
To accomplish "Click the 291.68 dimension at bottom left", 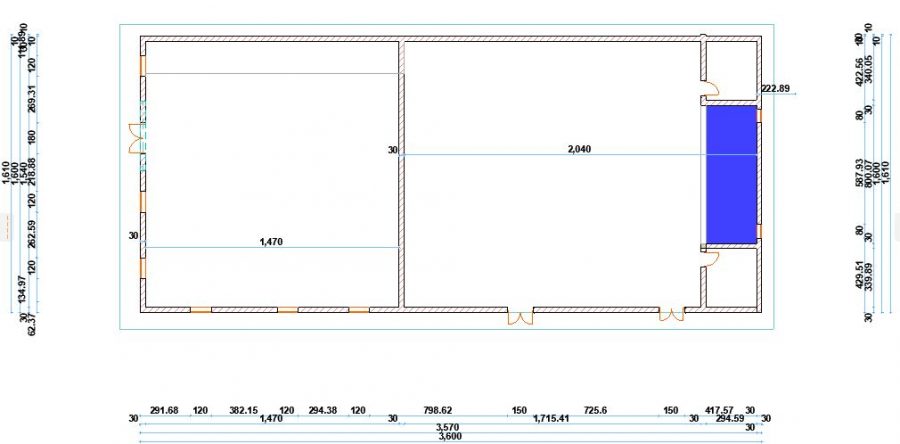I will coord(164,409).
